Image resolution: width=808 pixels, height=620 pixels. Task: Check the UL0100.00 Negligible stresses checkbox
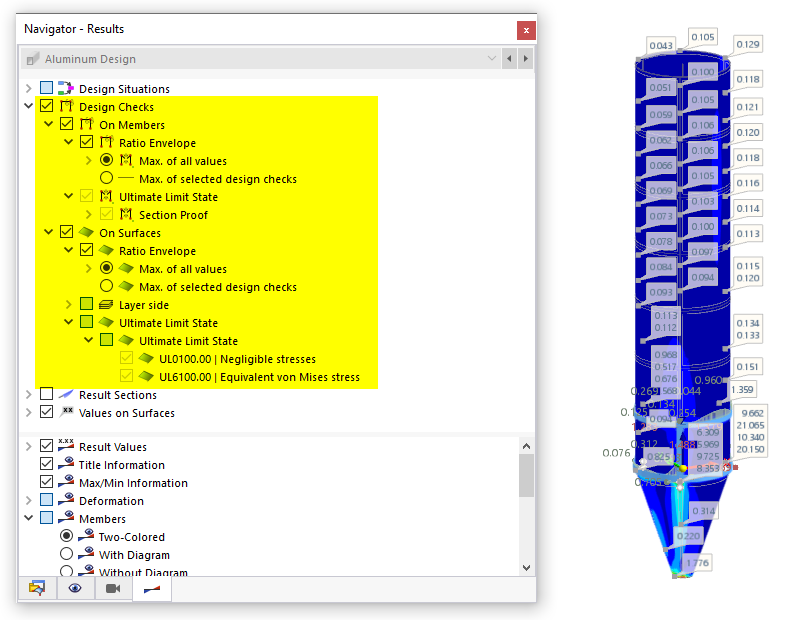click(x=127, y=357)
